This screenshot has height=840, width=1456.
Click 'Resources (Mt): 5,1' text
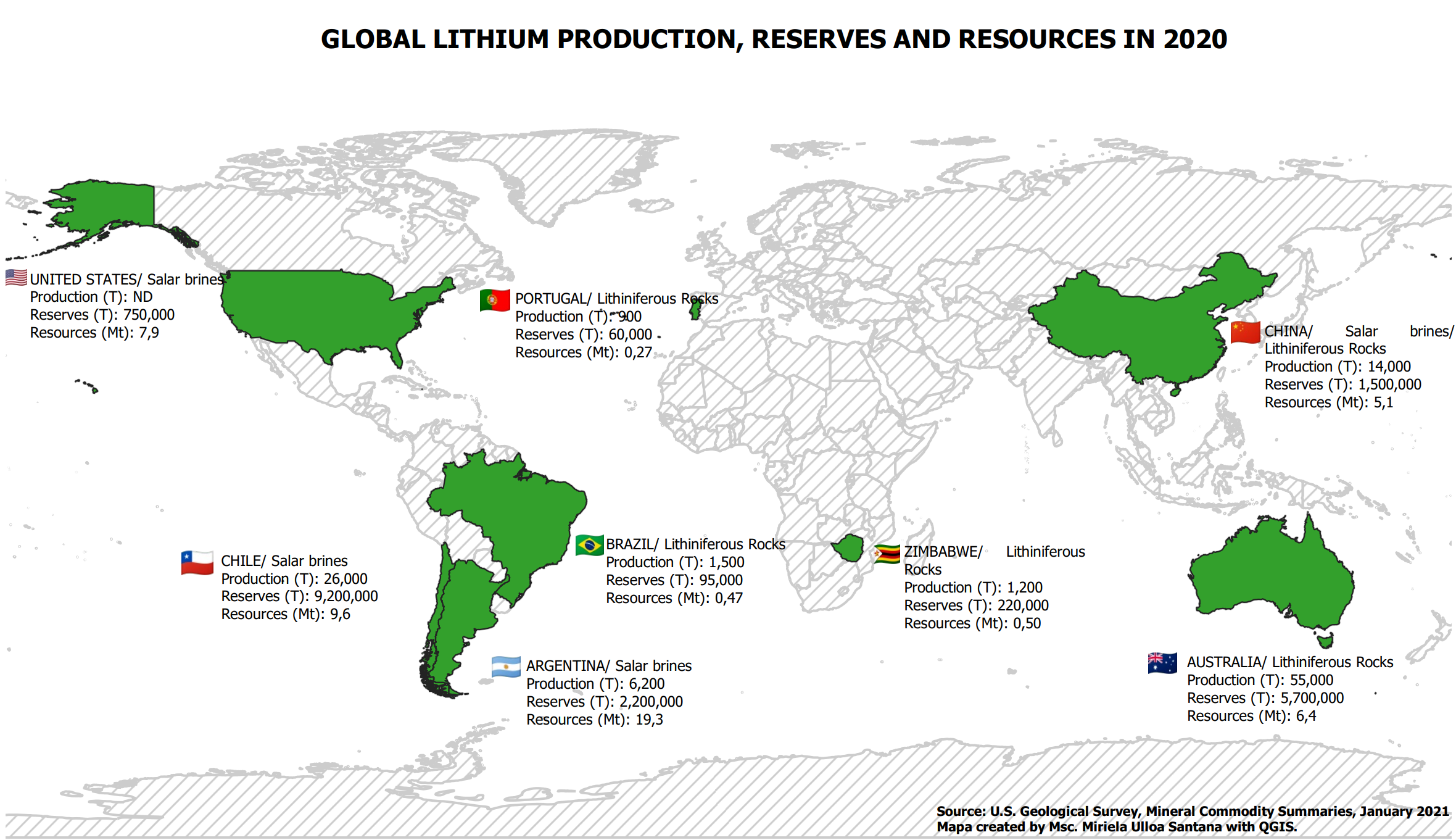[x=1329, y=402]
